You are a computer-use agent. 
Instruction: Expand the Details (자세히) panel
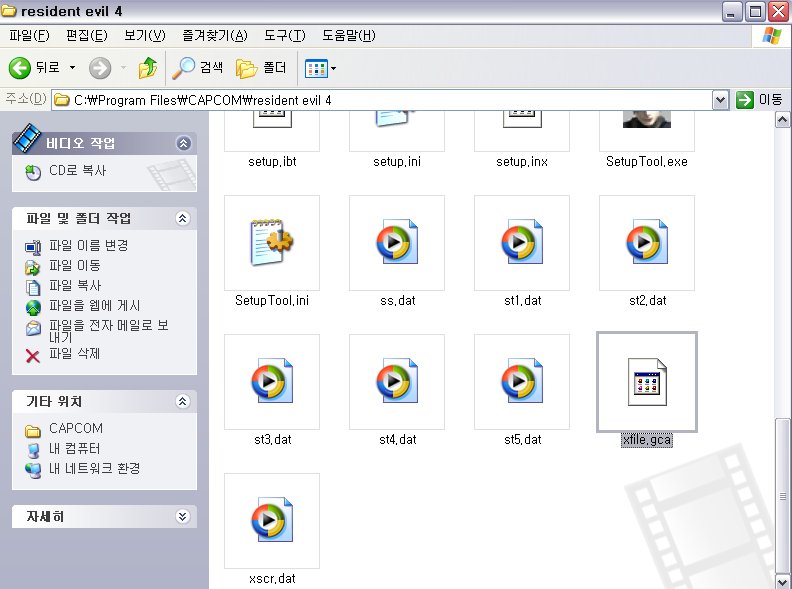point(182,516)
